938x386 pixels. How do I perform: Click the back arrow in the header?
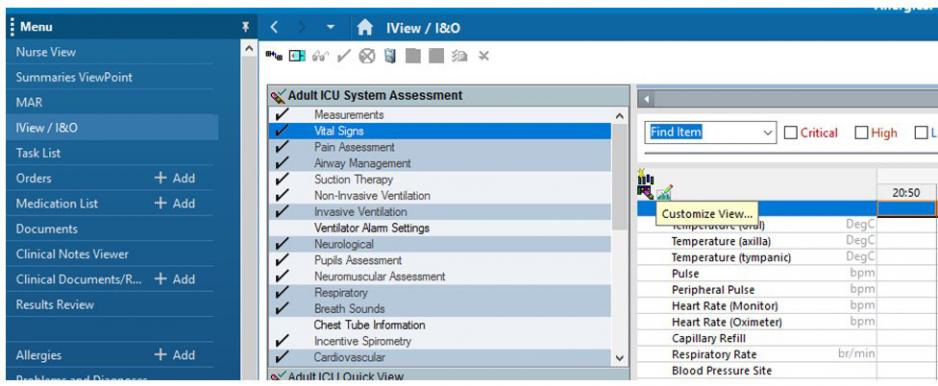pyautogui.click(x=274, y=28)
